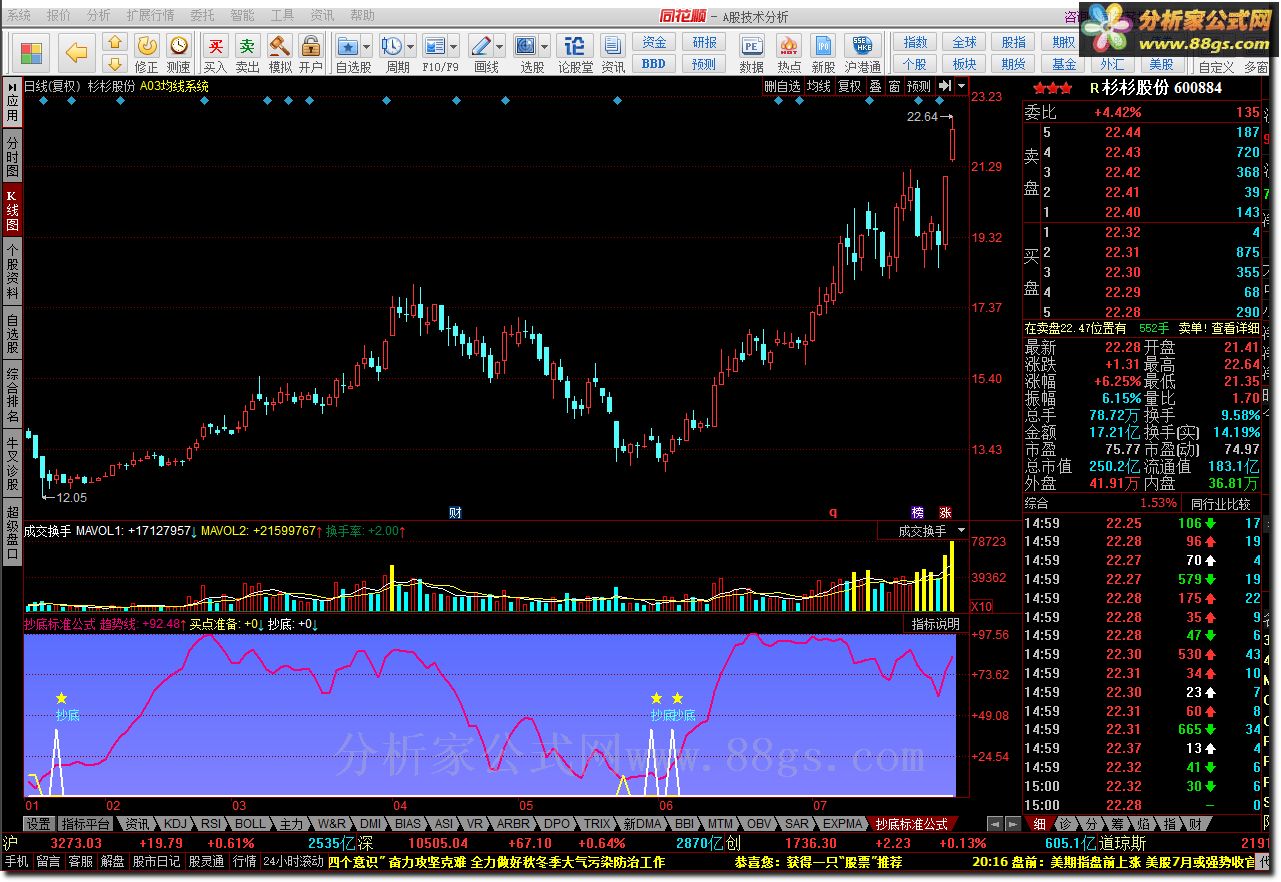Open the 系统 menu
This screenshot has width=1281, height=882.
[19, 15]
